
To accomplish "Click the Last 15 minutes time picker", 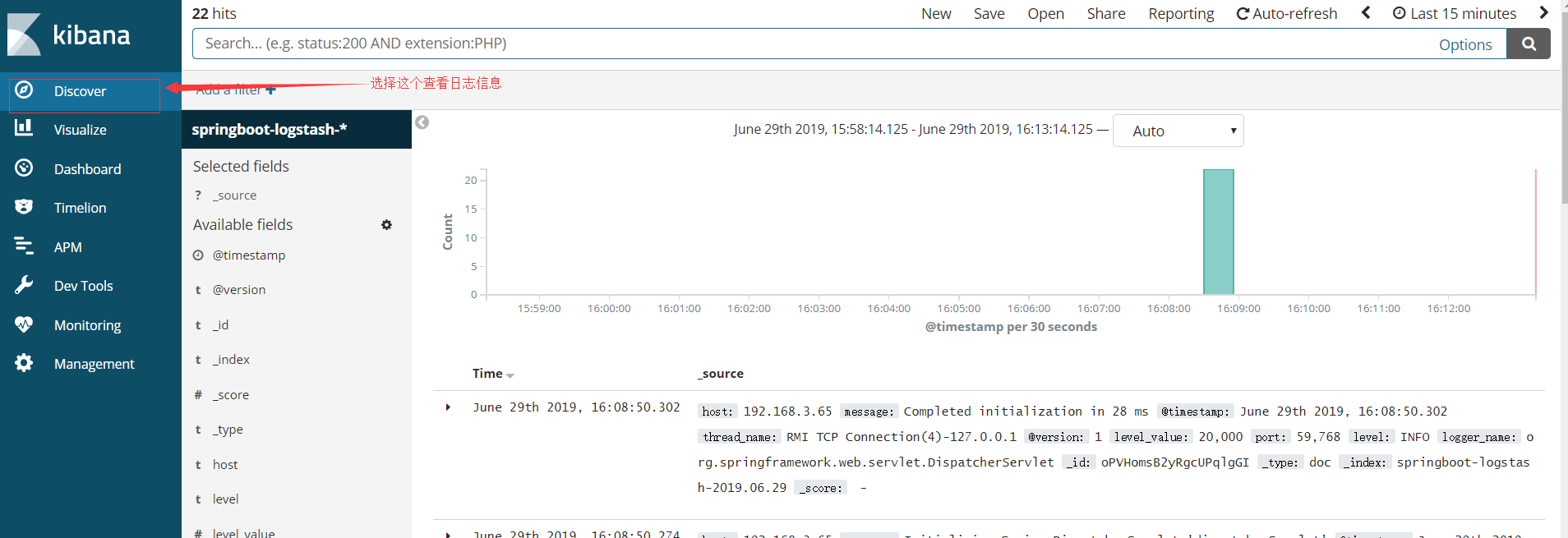I will 1455,14.
